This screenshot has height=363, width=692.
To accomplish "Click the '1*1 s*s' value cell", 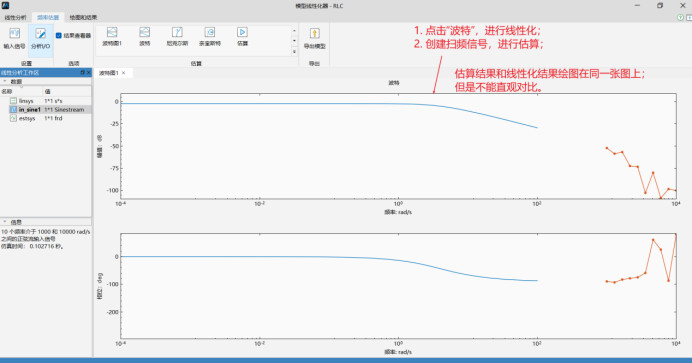I will pyautogui.click(x=53, y=101).
